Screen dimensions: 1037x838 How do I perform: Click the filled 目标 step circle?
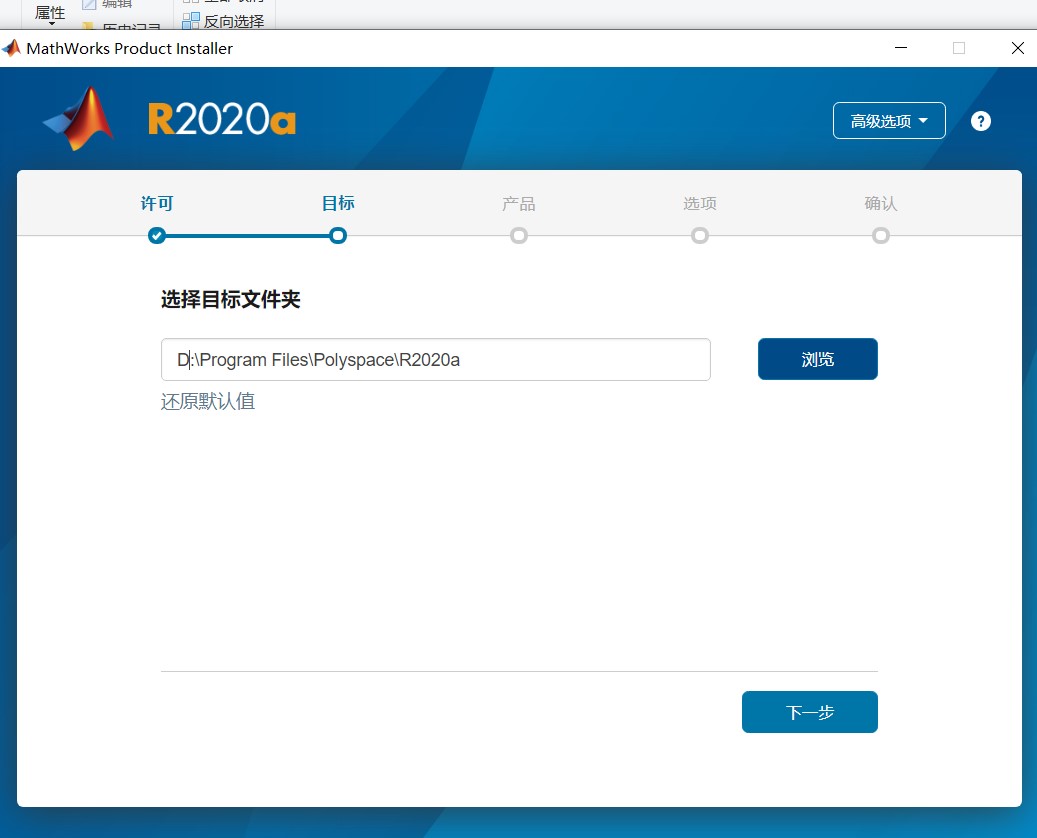338,236
